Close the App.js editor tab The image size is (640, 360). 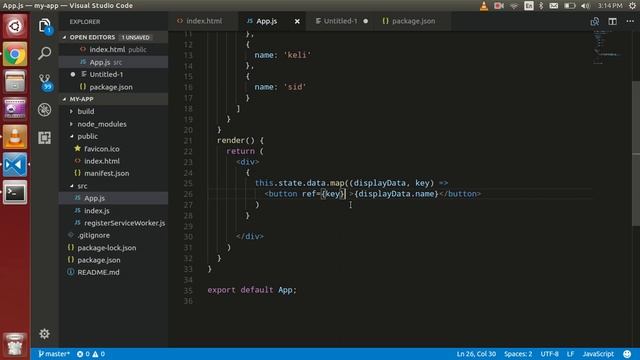pos(297,21)
